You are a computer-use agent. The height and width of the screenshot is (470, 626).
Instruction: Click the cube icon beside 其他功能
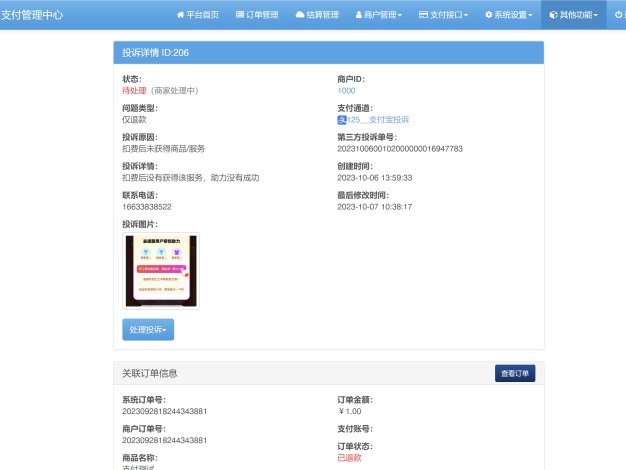(x=553, y=15)
